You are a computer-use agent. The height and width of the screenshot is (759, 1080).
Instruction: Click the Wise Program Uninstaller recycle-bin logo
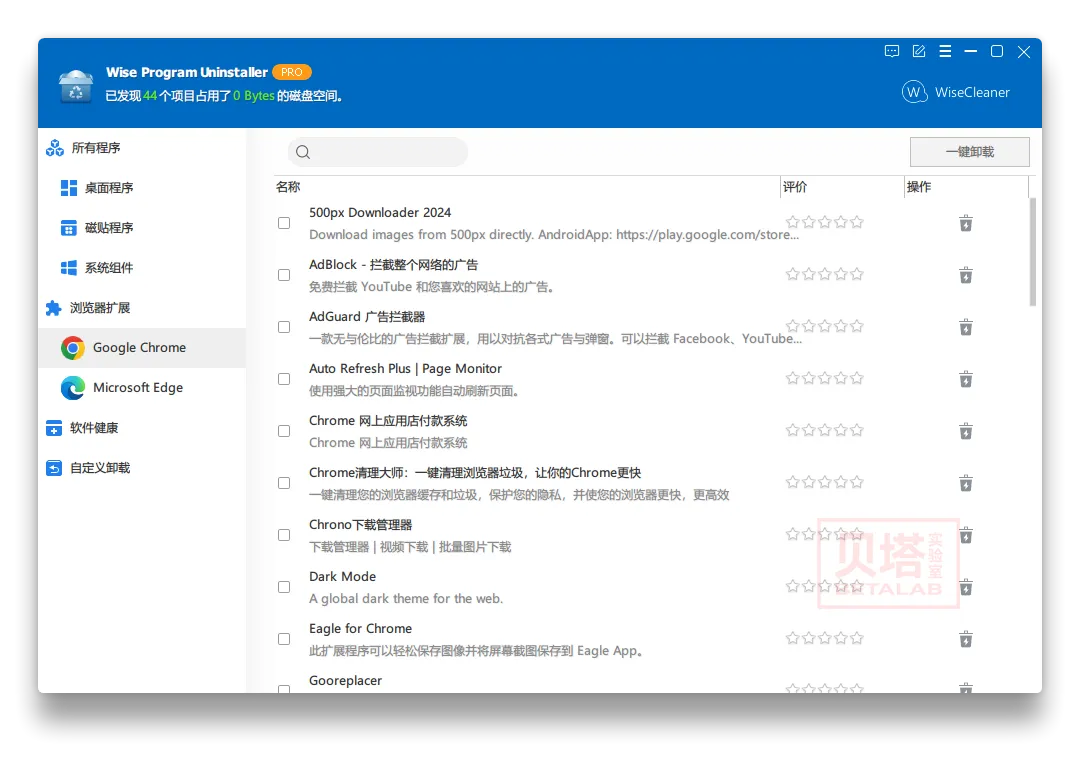pyautogui.click(x=76, y=85)
